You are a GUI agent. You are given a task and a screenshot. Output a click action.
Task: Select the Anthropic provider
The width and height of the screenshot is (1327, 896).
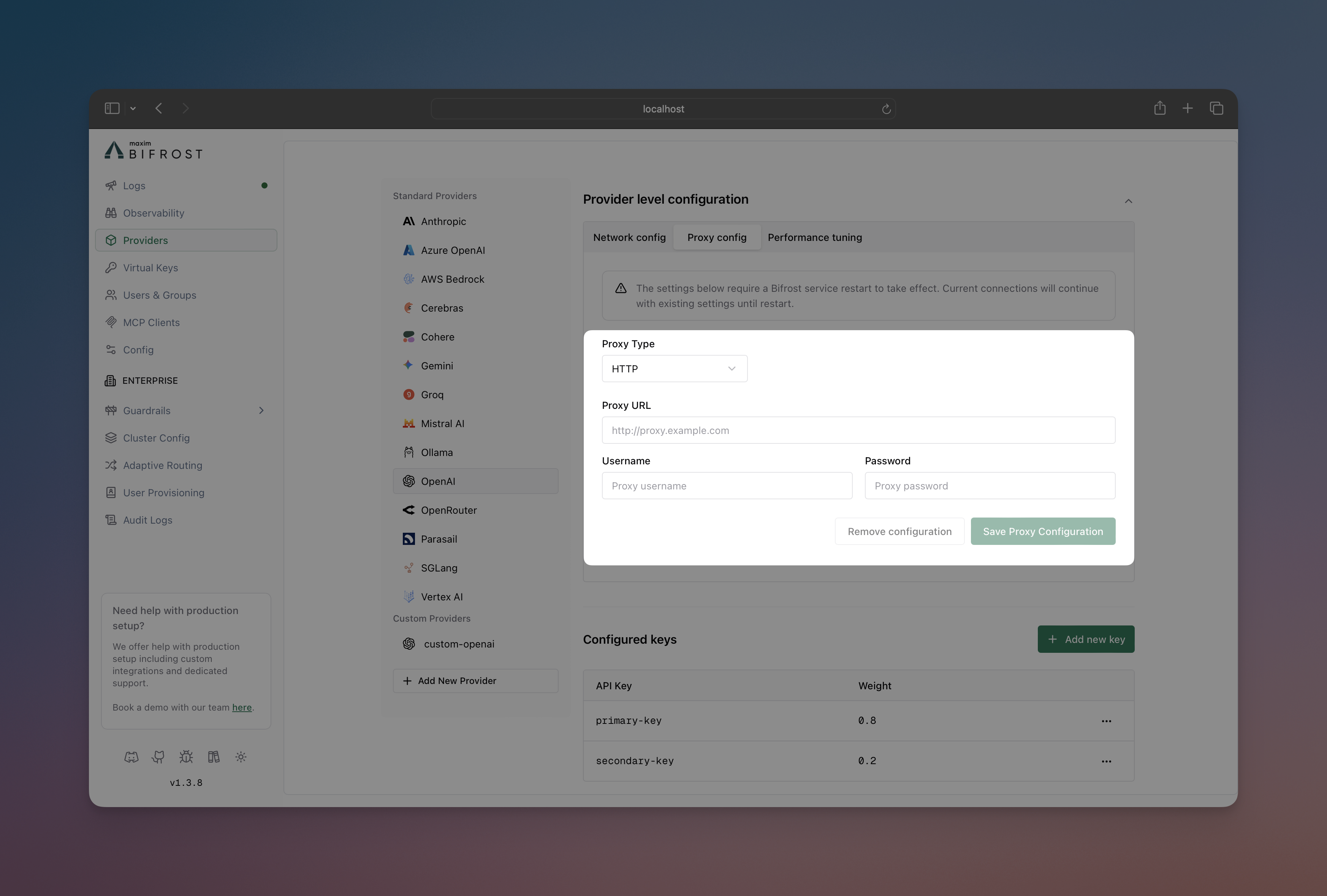pyautogui.click(x=443, y=221)
